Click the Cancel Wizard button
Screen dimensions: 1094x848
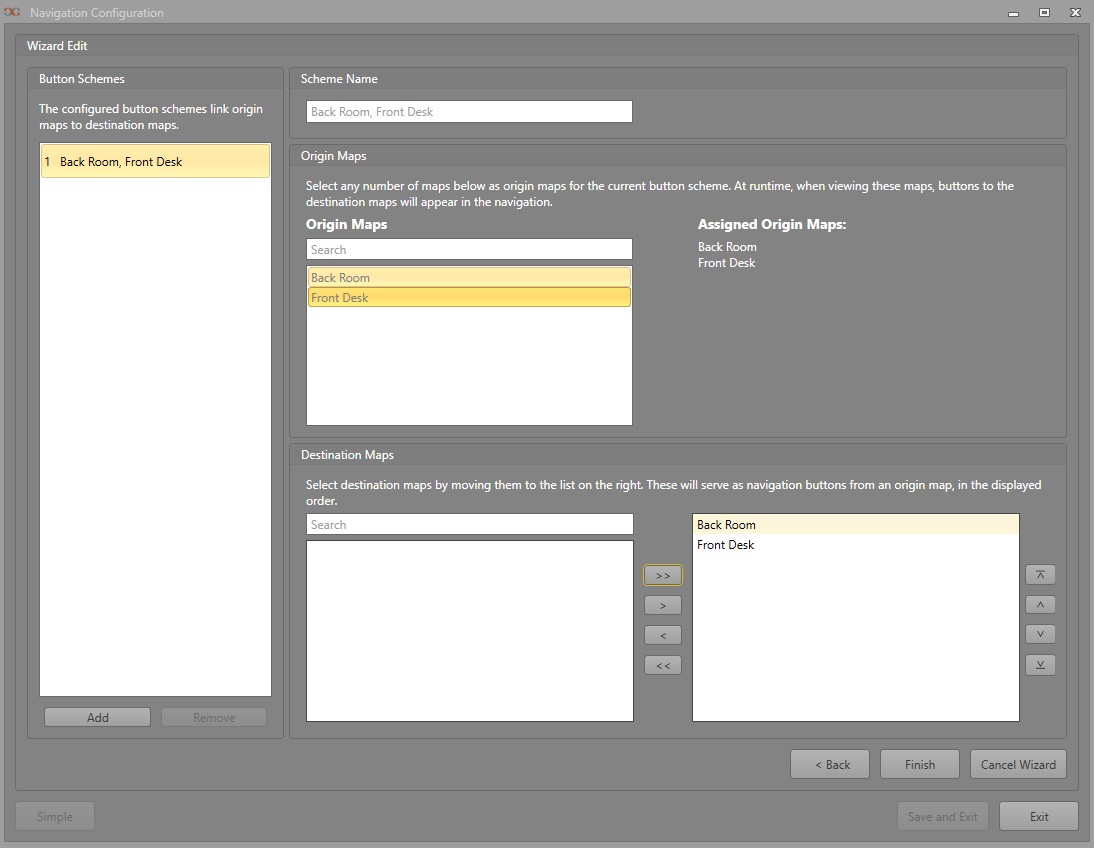pos(1017,765)
